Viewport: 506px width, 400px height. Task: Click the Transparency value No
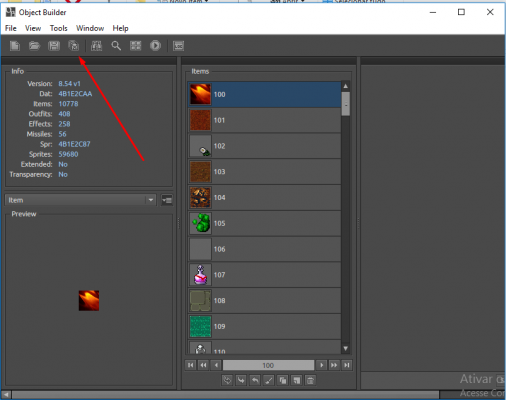(x=63, y=174)
